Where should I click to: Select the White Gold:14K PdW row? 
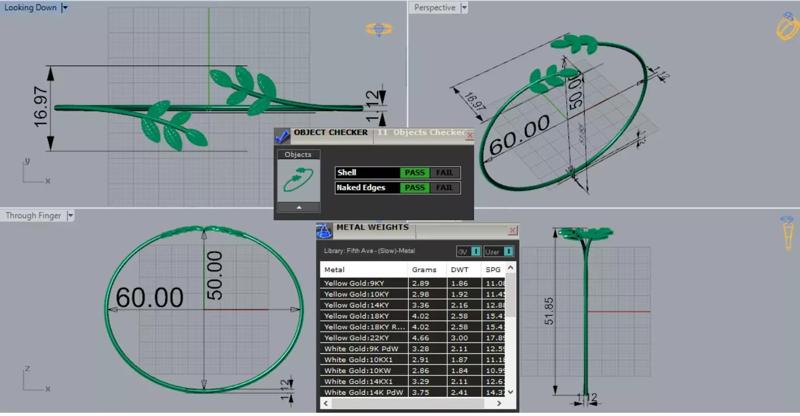[x=413, y=393]
